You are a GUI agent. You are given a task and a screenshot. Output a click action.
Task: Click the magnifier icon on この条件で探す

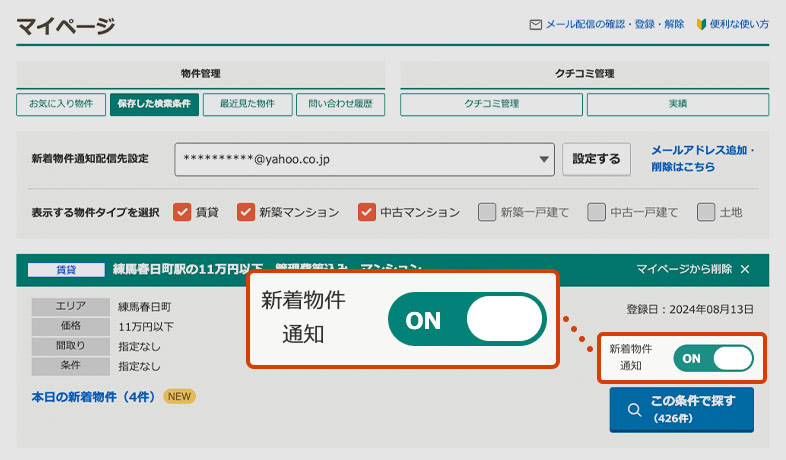634,409
